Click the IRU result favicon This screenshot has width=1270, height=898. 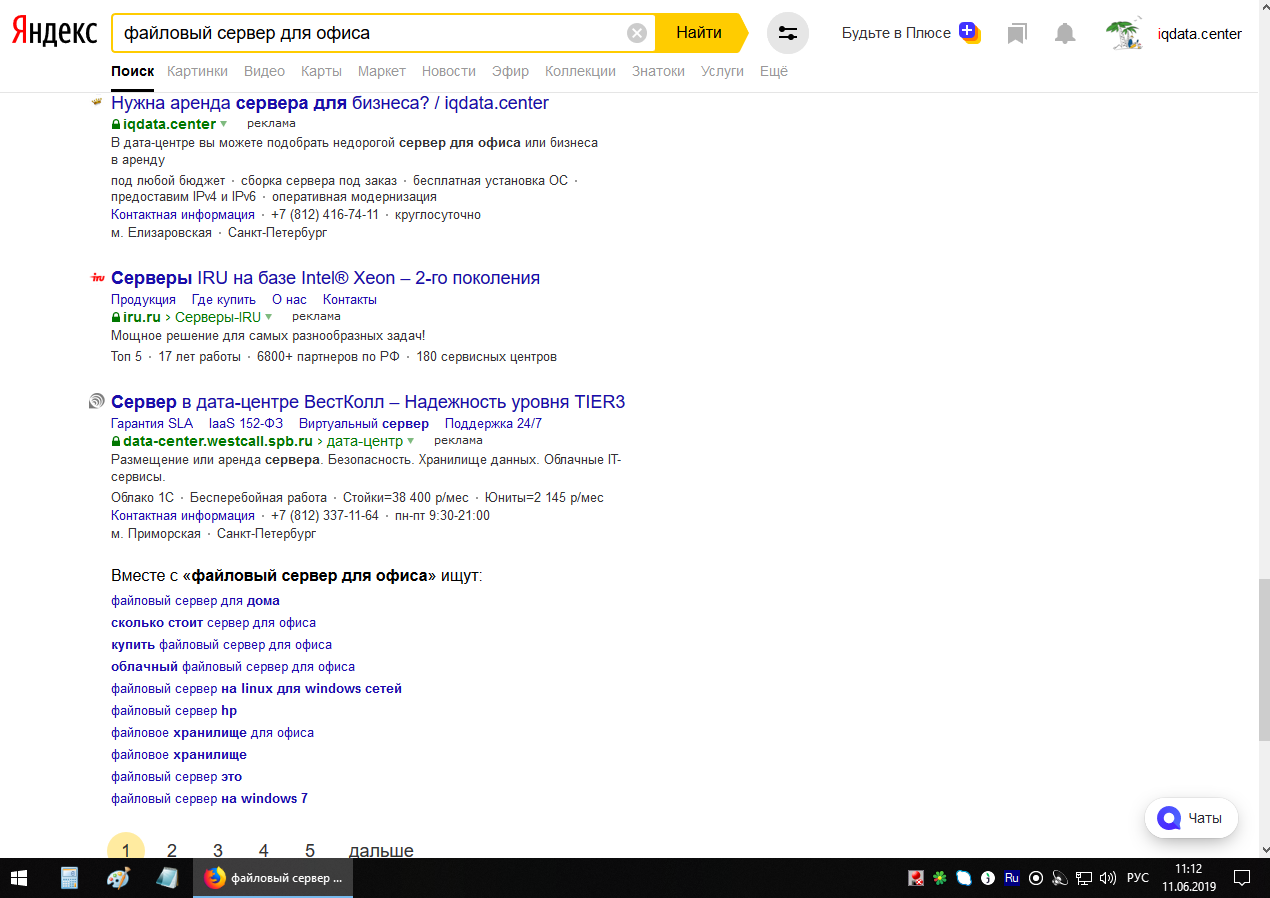[x=97, y=278]
